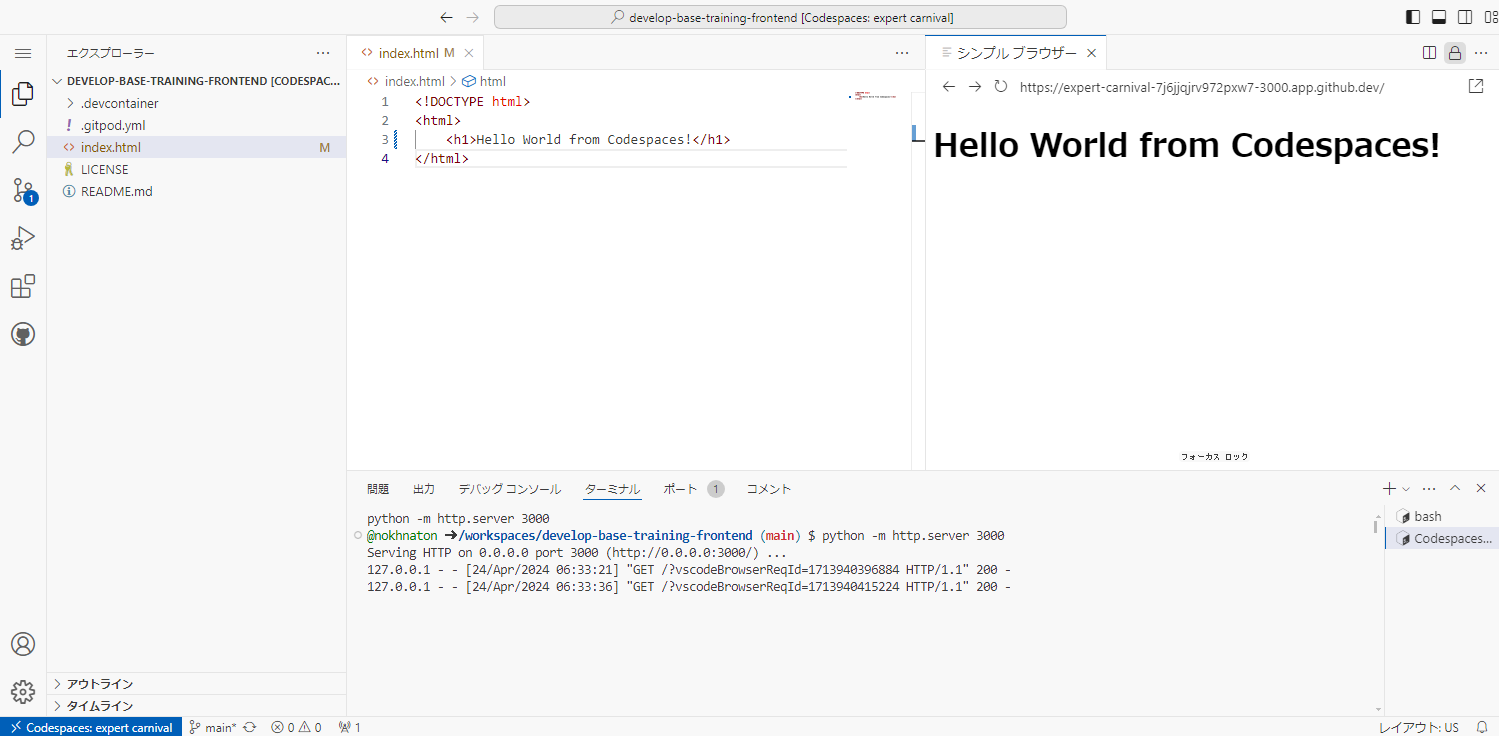Open the Problems panel tab
Image resolution: width=1499 pixels, height=736 pixels.
378,489
